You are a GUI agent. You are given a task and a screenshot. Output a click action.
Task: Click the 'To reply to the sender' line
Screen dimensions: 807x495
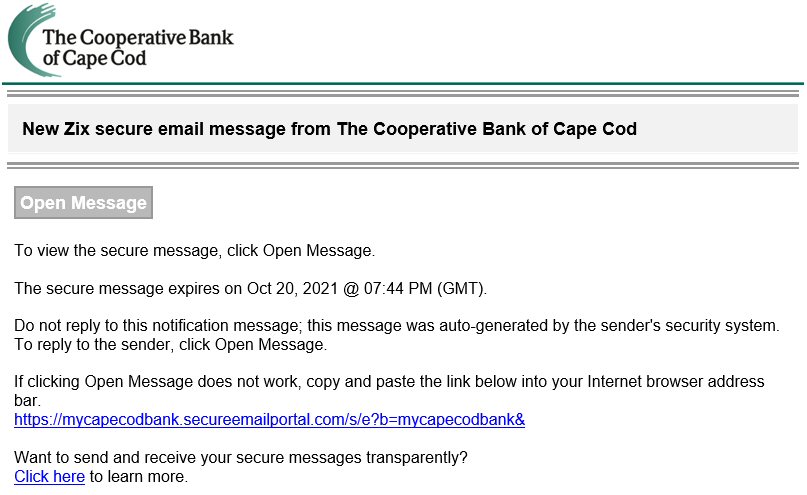[x=170, y=345]
